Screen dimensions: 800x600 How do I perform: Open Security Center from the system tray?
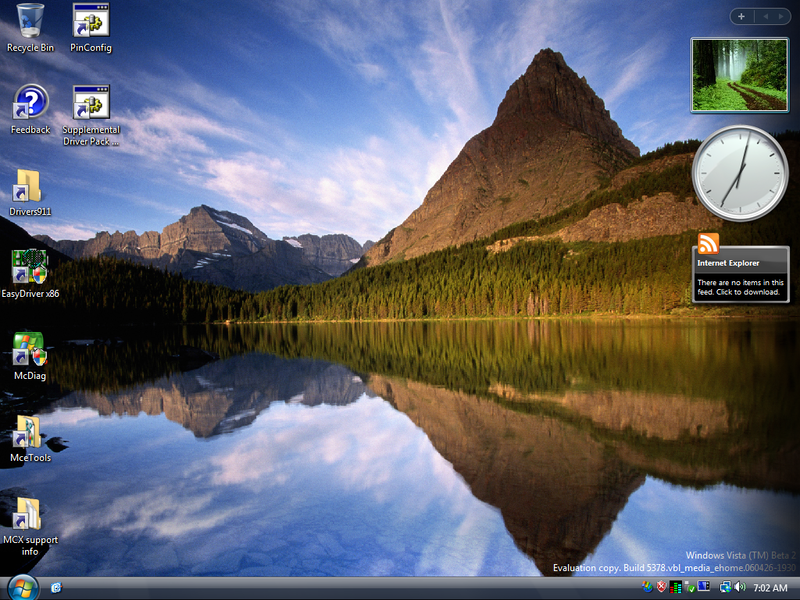coord(662,587)
